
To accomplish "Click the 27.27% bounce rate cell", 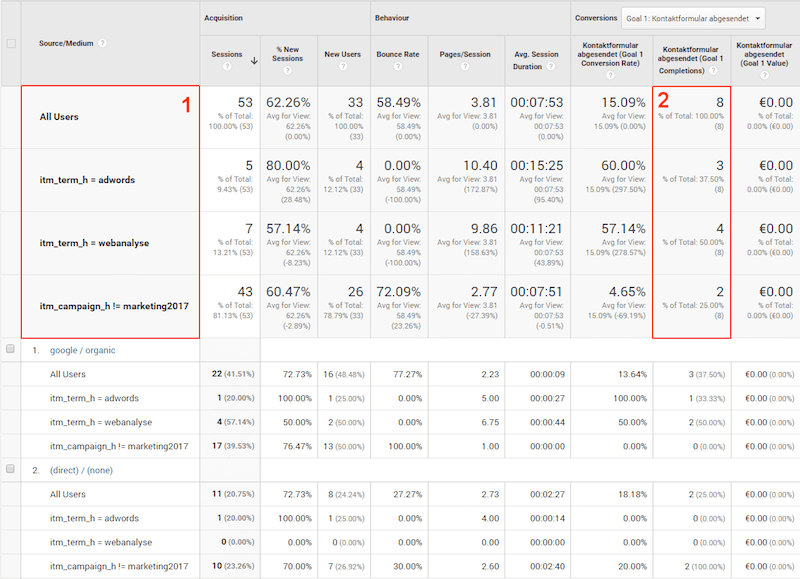I will click(408, 494).
